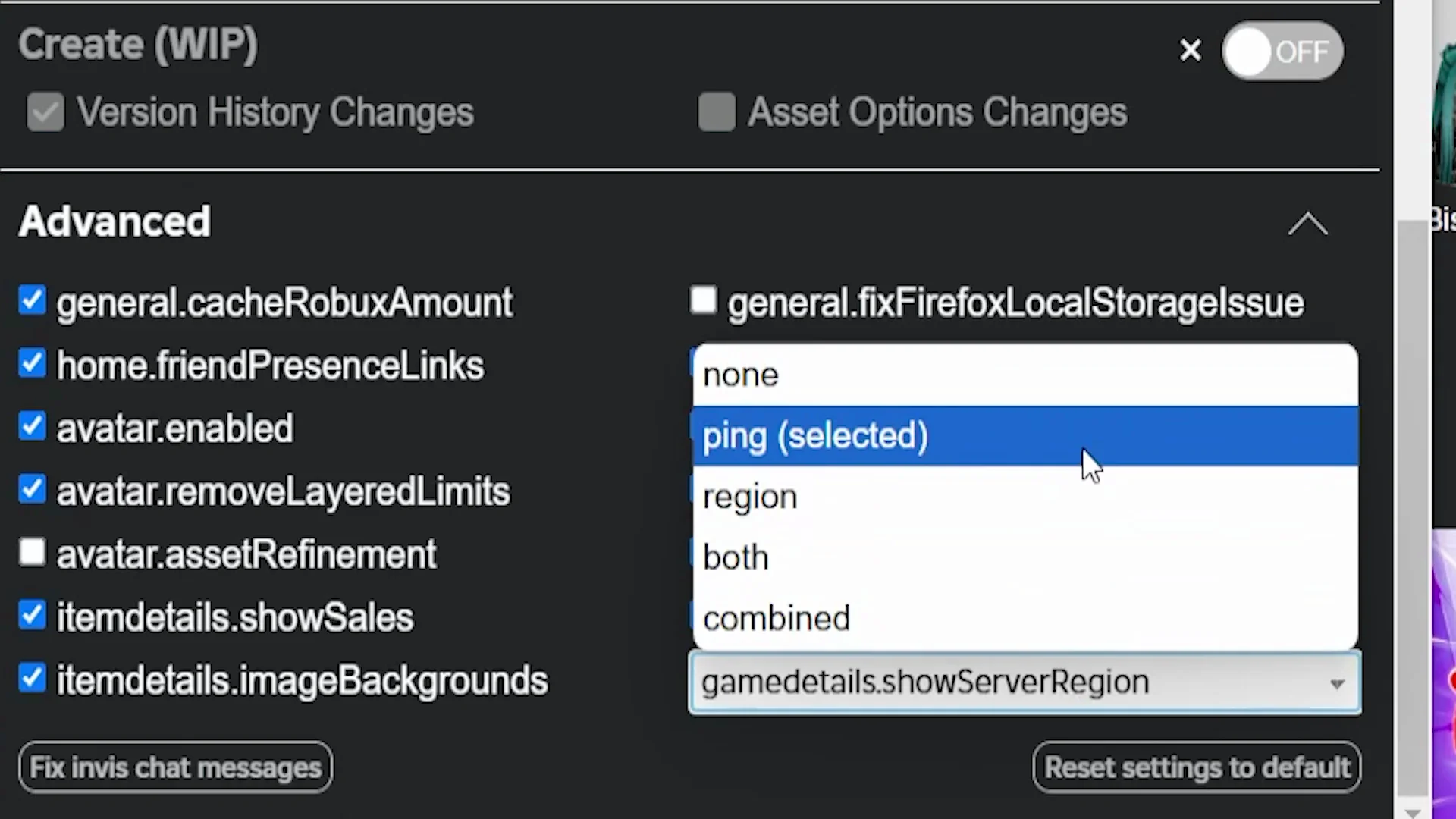Disable the avatar.enabled setting
This screenshot has width=1456, height=819.
32,427
